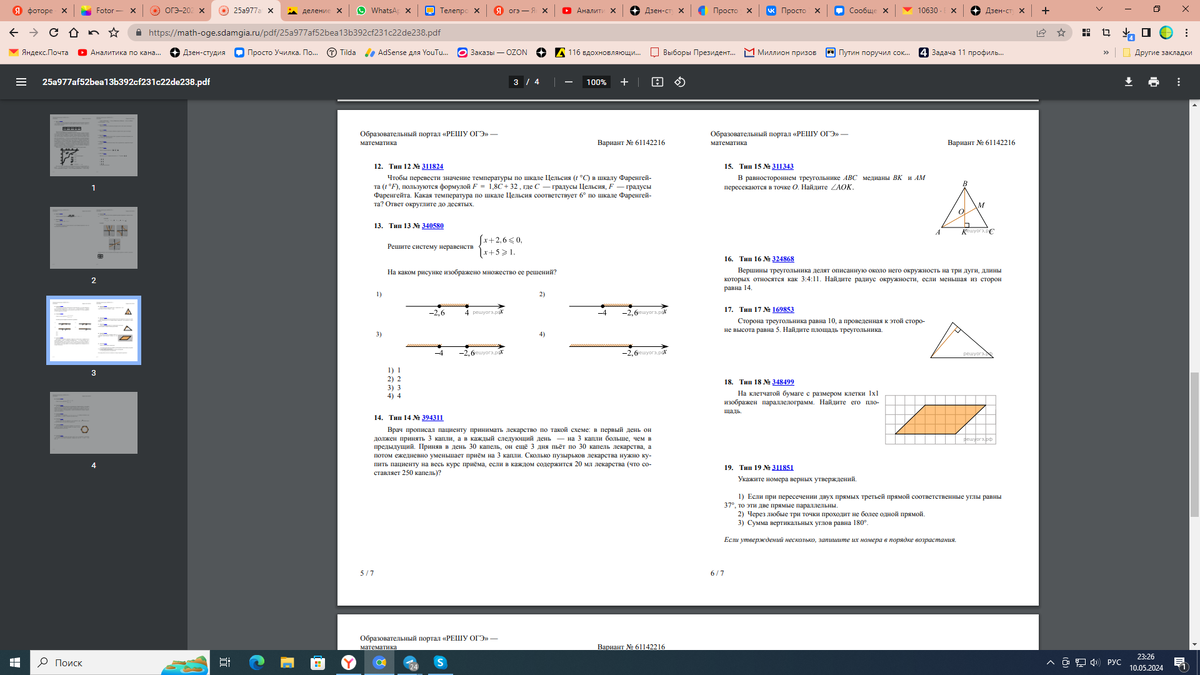The image size is (1200, 675).
Task: Launch Yandex Browser from taskbar
Action: [348, 663]
